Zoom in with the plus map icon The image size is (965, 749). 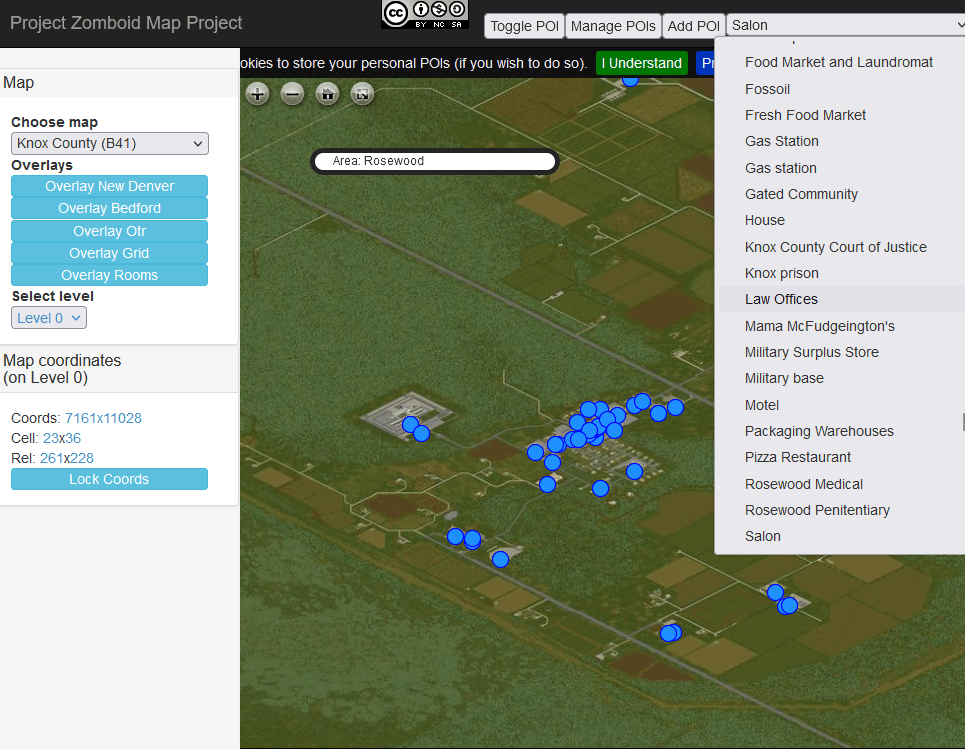(257, 94)
